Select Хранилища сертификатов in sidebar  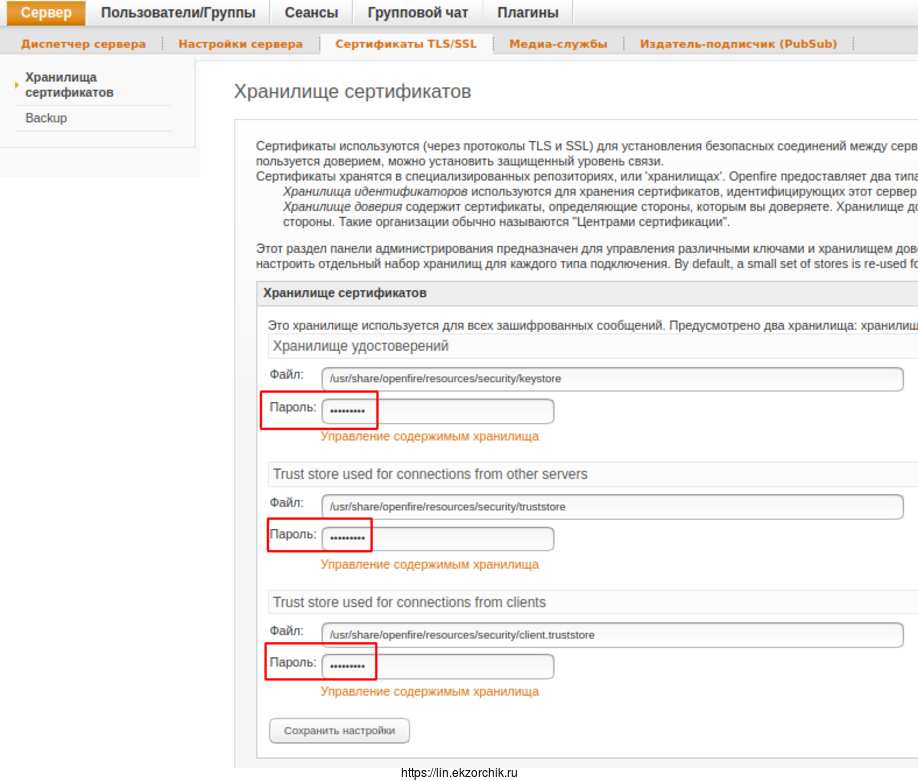[x=69, y=85]
